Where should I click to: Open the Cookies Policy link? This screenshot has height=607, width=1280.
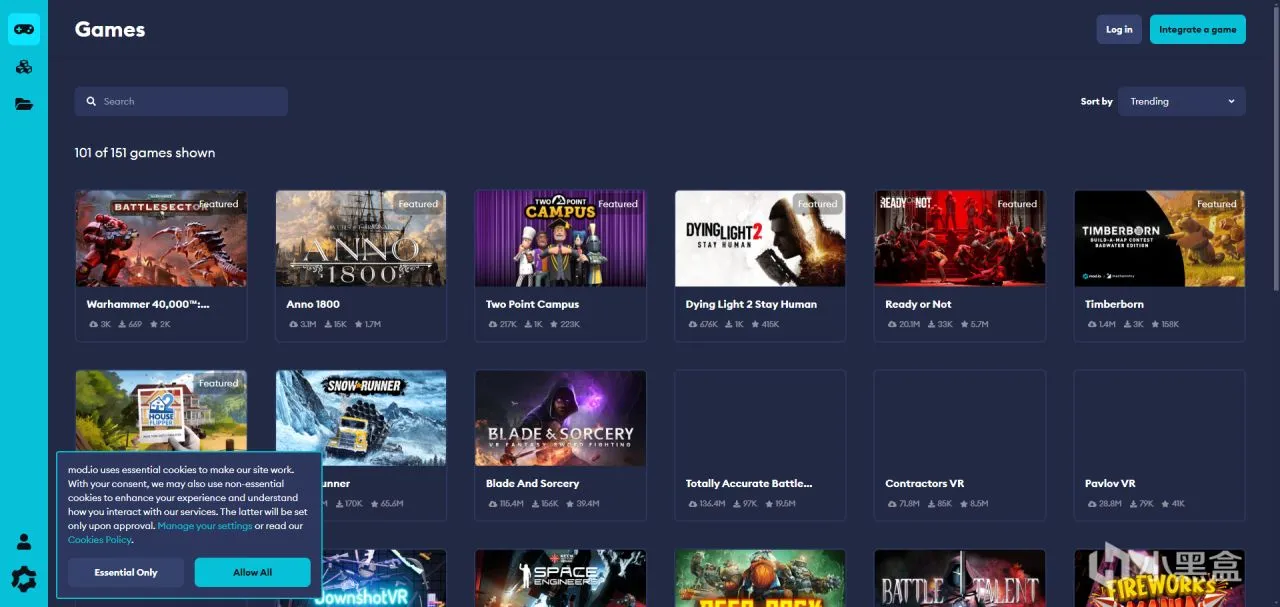(x=99, y=540)
